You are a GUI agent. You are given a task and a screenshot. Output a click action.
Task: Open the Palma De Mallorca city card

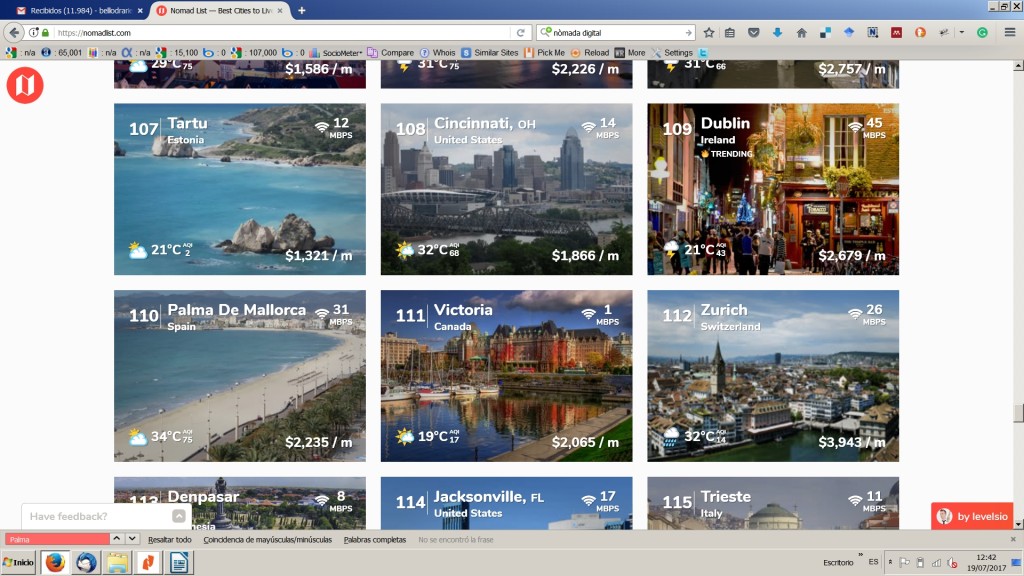(x=240, y=376)
